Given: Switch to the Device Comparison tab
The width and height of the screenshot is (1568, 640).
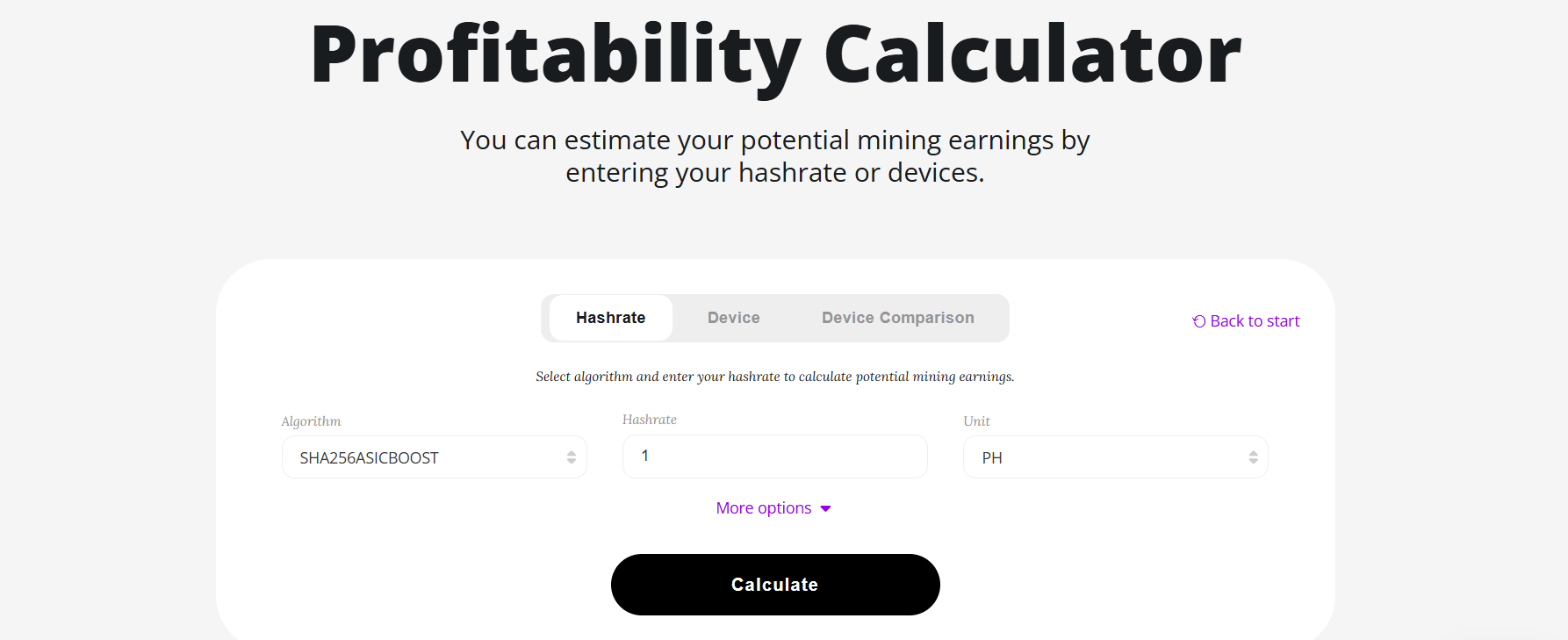Looking at the screenshot, I should [897, 318].
